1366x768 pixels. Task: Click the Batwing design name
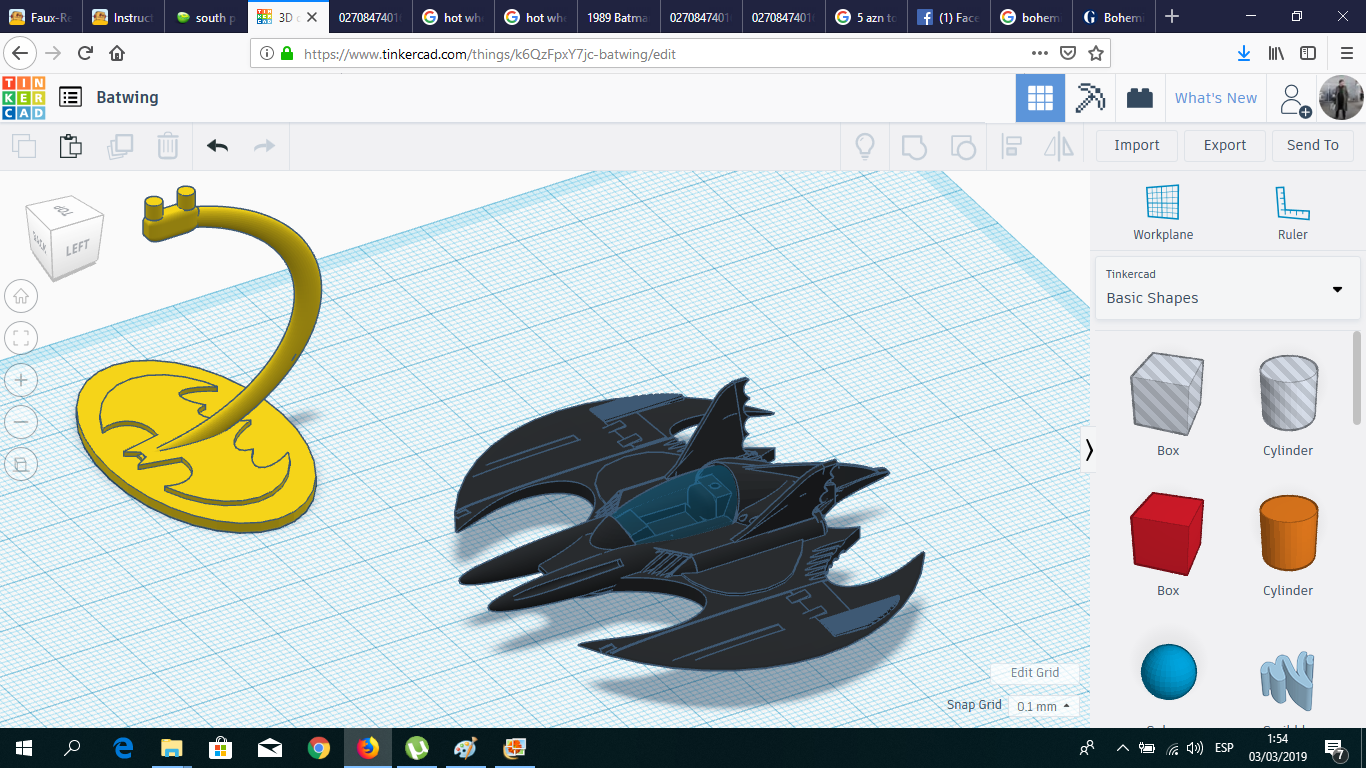127,97
